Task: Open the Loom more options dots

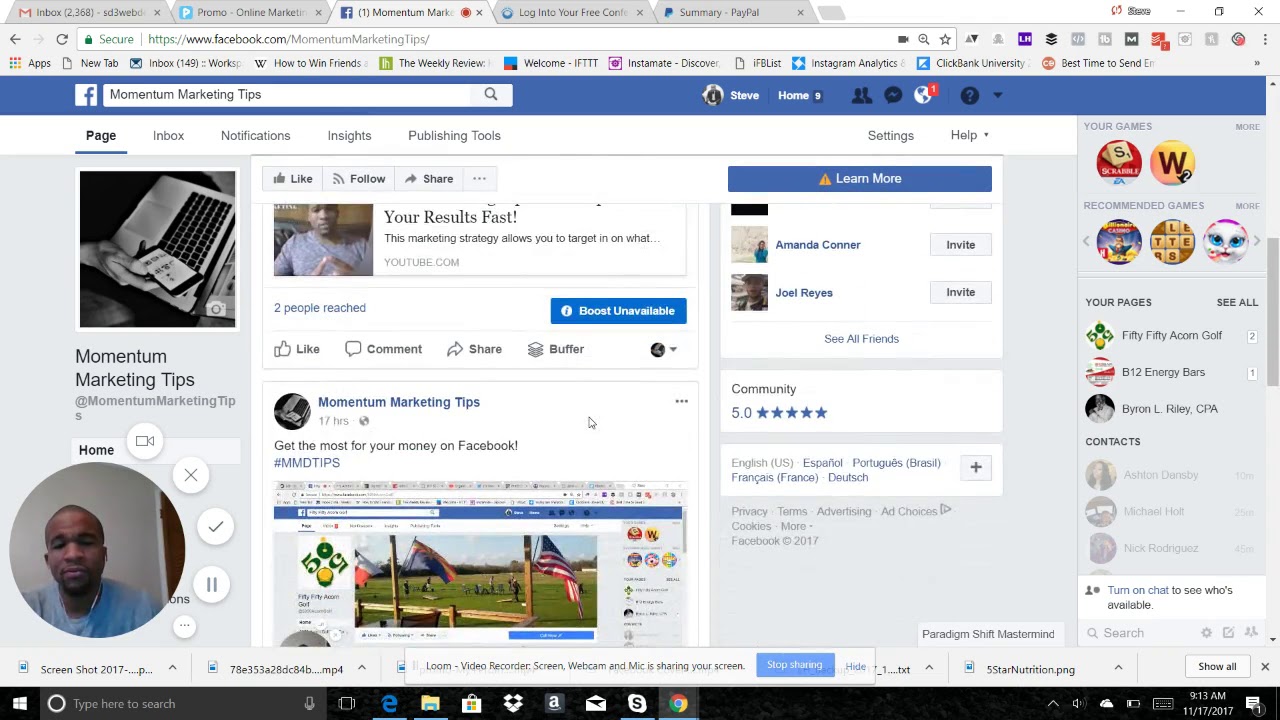Action: [184, 626]
